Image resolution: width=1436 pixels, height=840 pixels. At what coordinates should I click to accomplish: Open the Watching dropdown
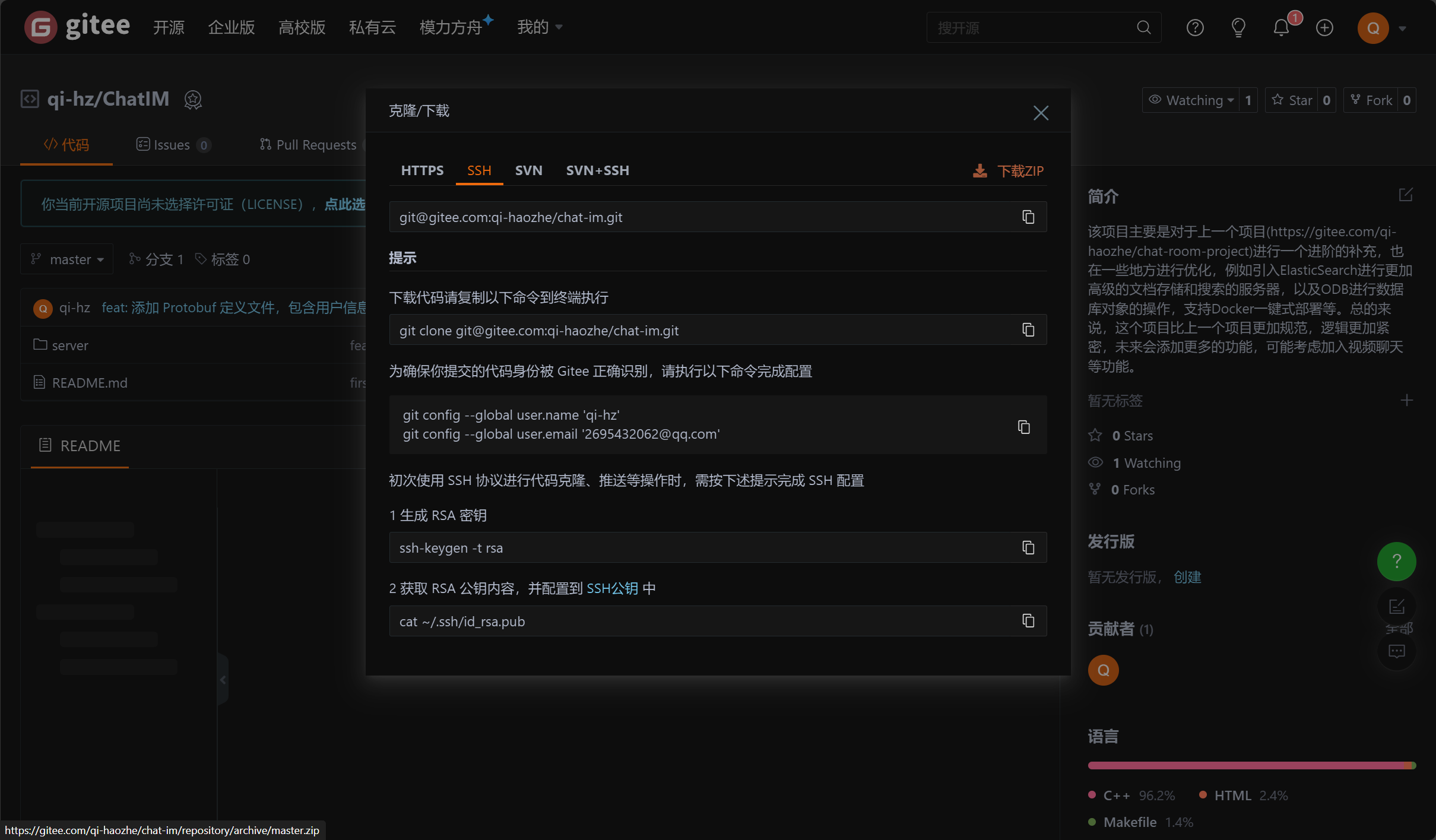tap(1190, 100)
